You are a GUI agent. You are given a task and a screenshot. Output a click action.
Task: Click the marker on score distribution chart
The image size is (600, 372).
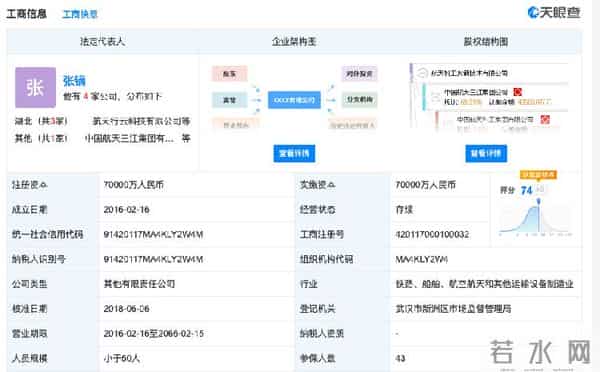[x=538, y=202]
